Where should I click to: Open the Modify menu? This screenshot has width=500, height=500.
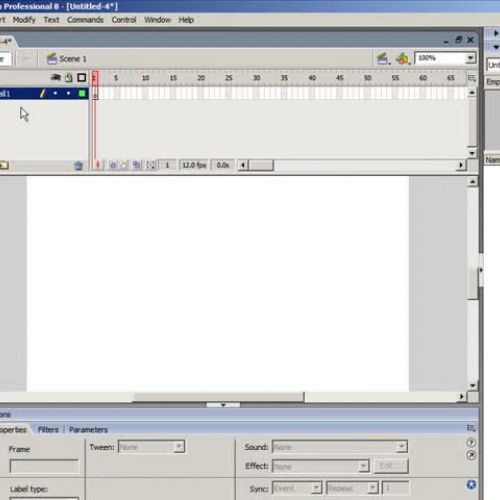tap(24, 20)
